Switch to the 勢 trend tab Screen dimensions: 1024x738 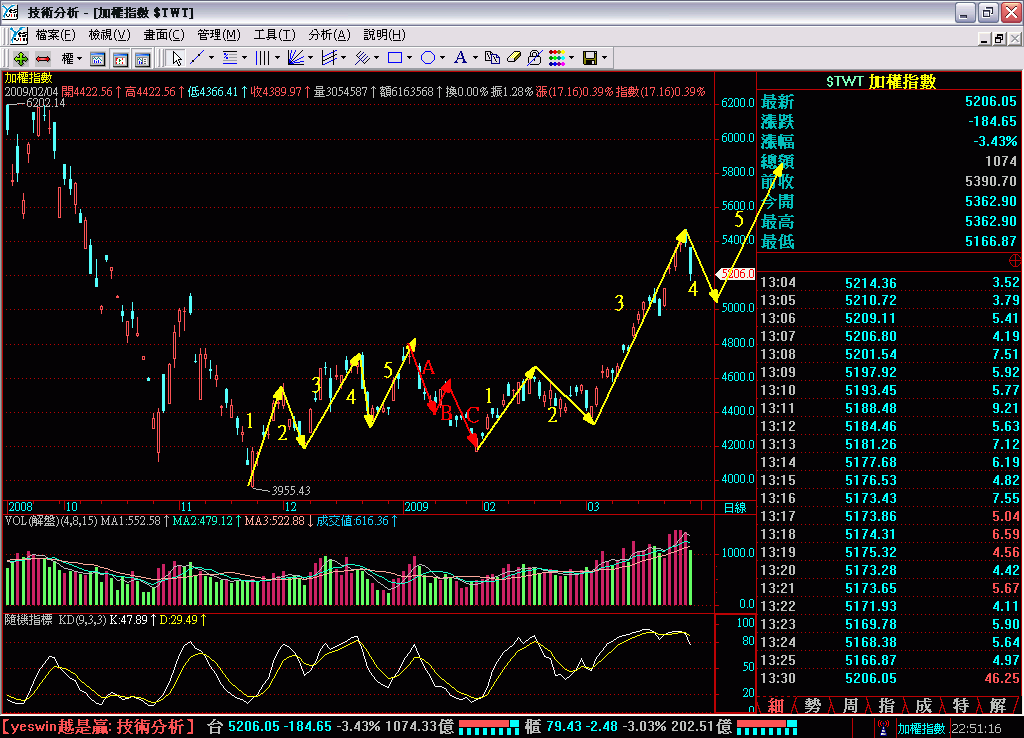813,705
